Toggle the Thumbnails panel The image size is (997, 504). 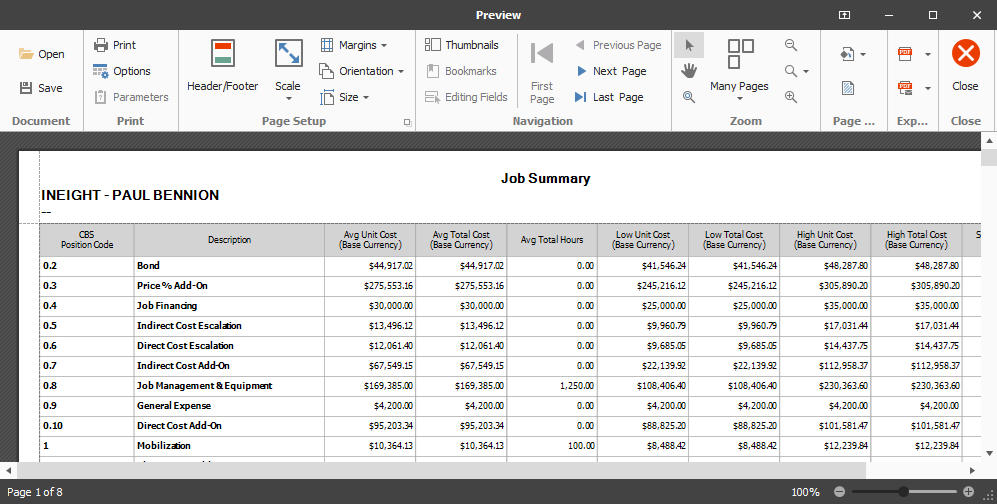(x=462, y=45)
